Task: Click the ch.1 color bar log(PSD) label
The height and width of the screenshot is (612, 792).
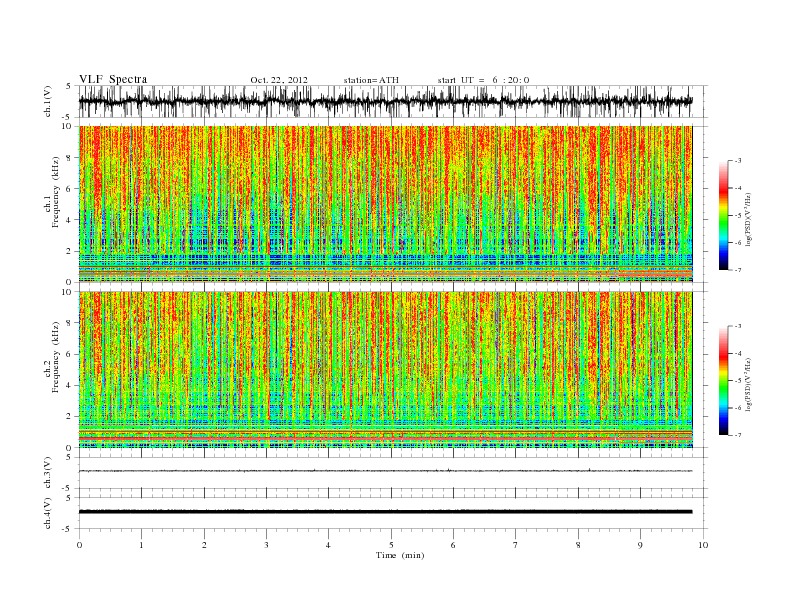Action: pyautogui.click(x=748, y=219)
